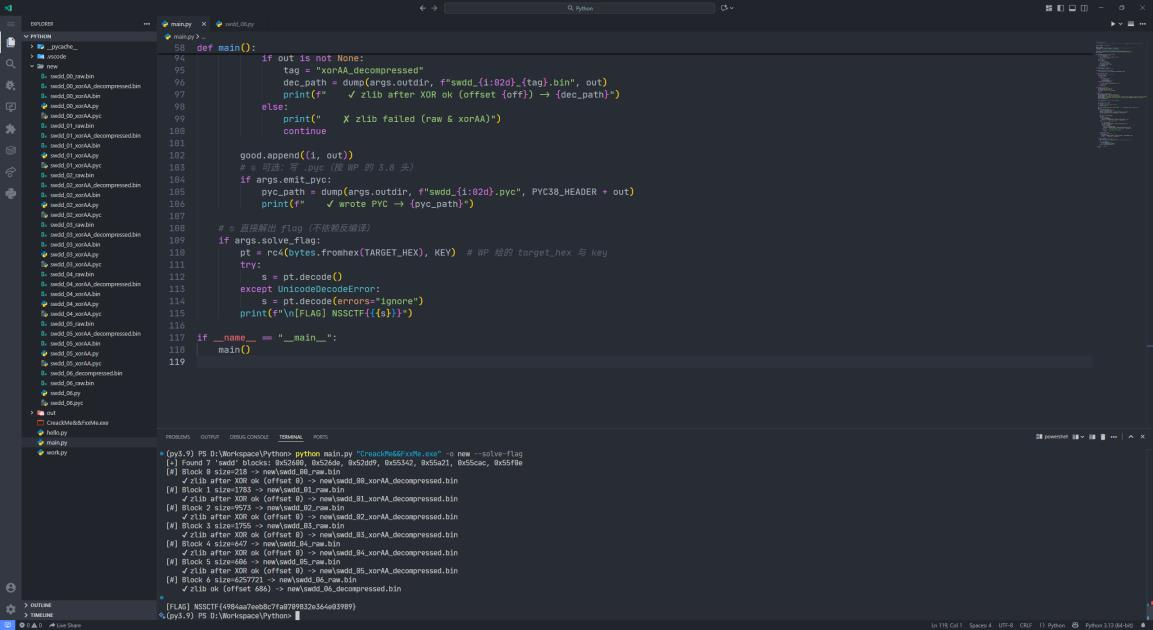Run the Python file with play icon
This screenshot has width=1153, height=630.
point(1113,24)
